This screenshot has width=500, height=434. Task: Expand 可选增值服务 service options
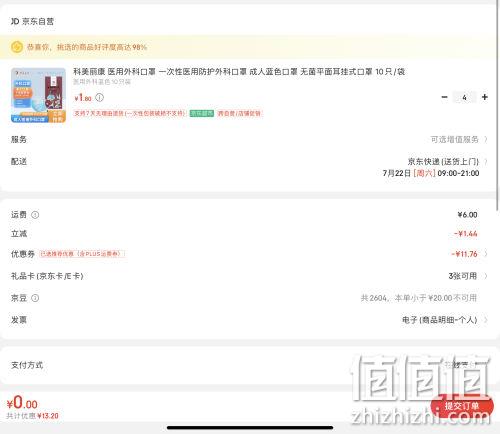click(x=459, y=139)
